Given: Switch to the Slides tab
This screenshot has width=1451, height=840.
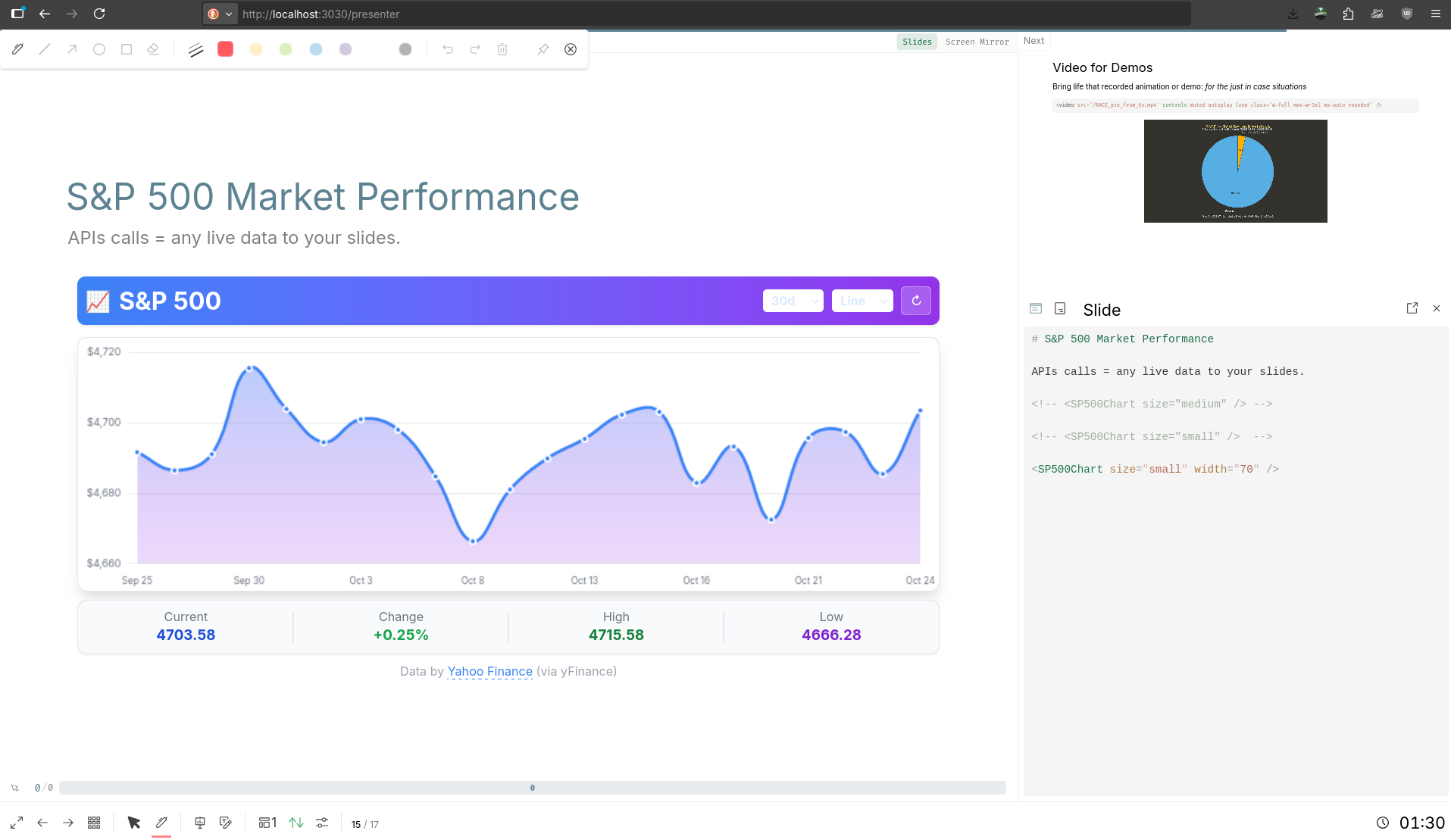Looking at the screenshot, I should pyautogui.click(x=917, y=42).
